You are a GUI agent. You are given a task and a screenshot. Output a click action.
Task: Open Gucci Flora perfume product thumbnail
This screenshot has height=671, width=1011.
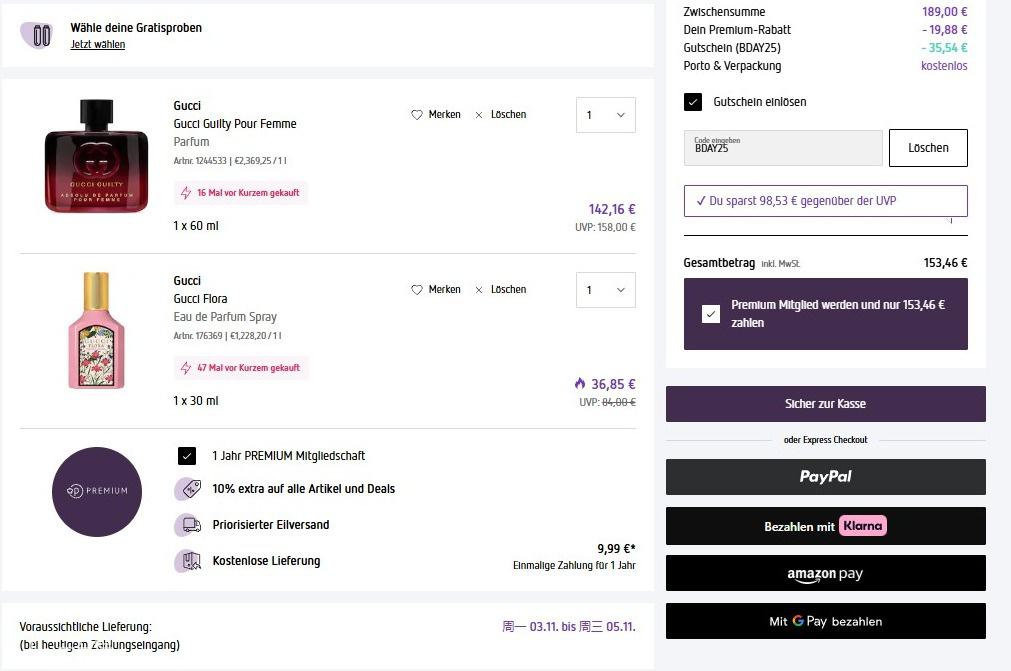96,330
